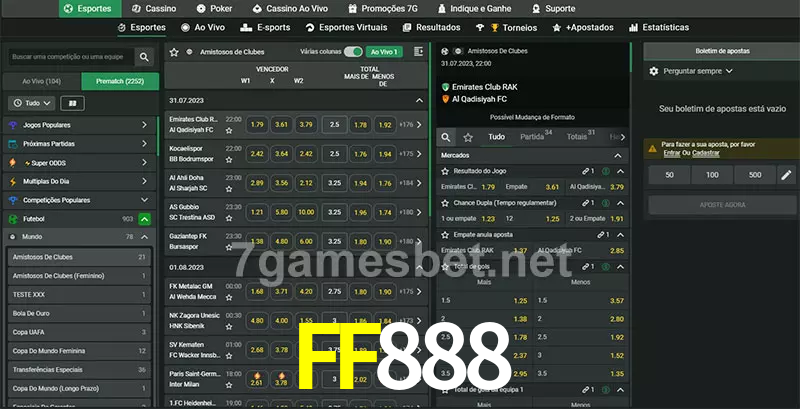Image resolution: width=800 pixels, height=409 pixels.
Task: Click the markets search magnifier icon
Action: 447,136
